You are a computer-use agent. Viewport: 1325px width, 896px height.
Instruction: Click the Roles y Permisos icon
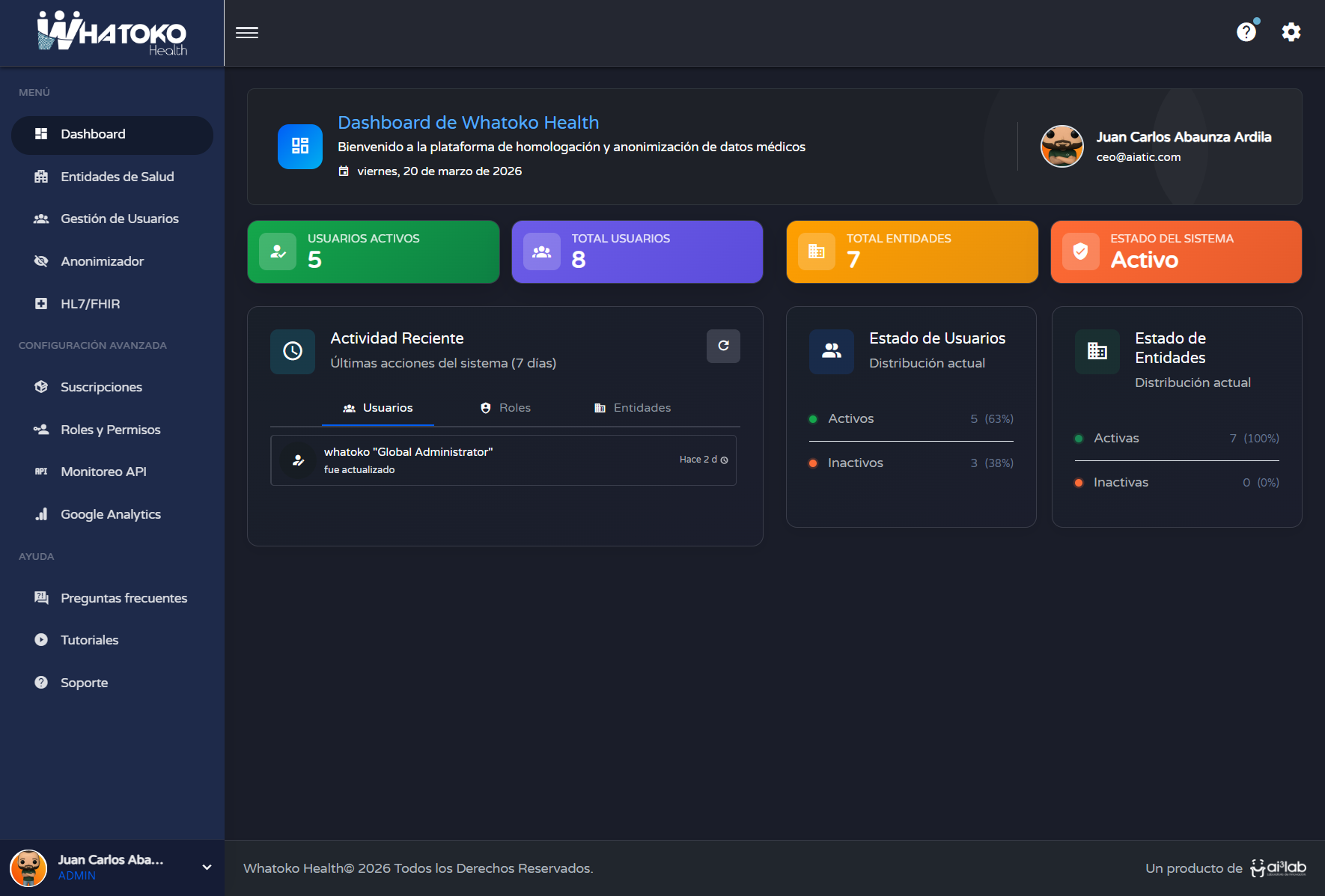(x=41, y=430)
